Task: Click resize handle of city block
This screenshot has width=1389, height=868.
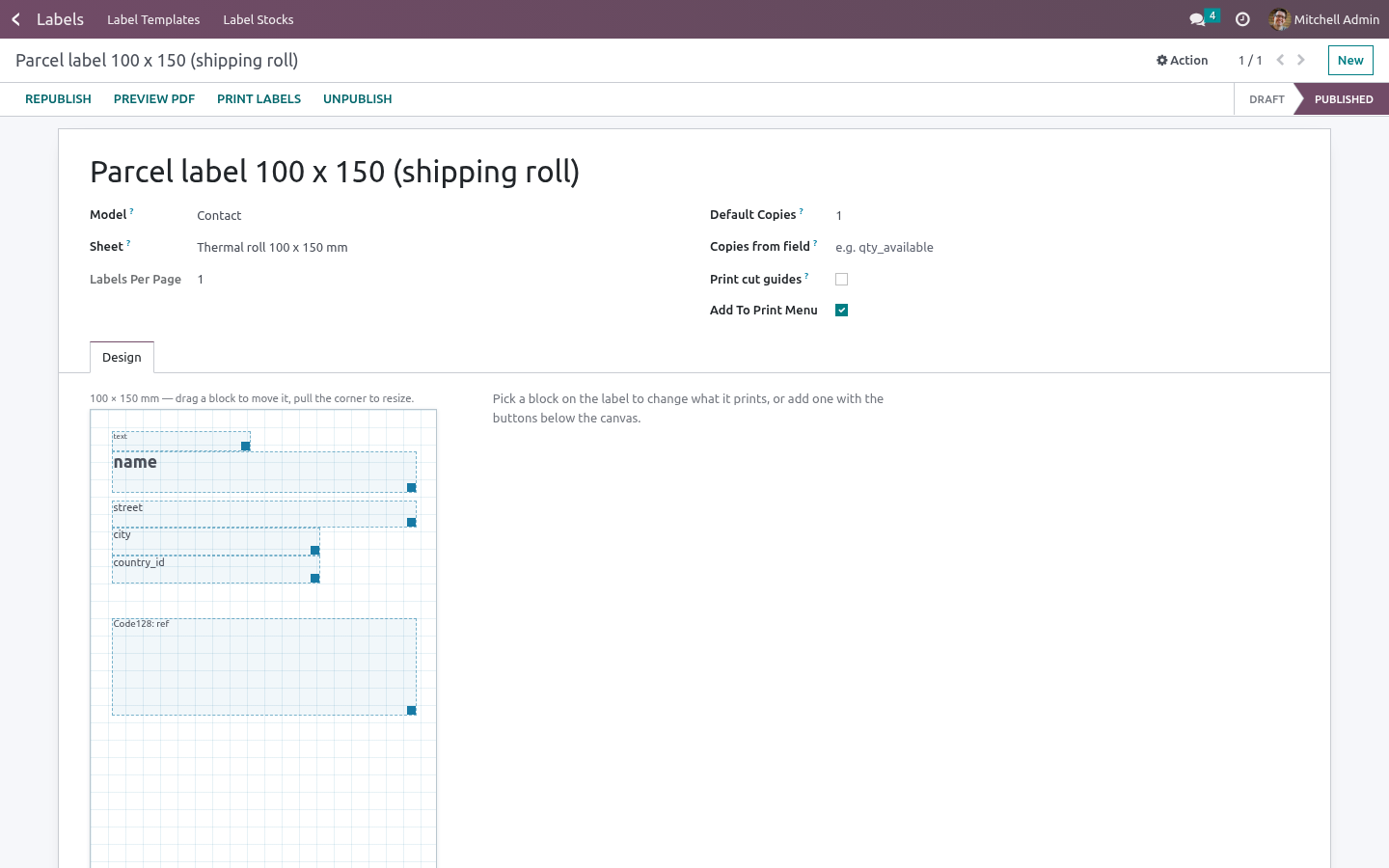Action: pyautogui.click(x=314, y=551)
